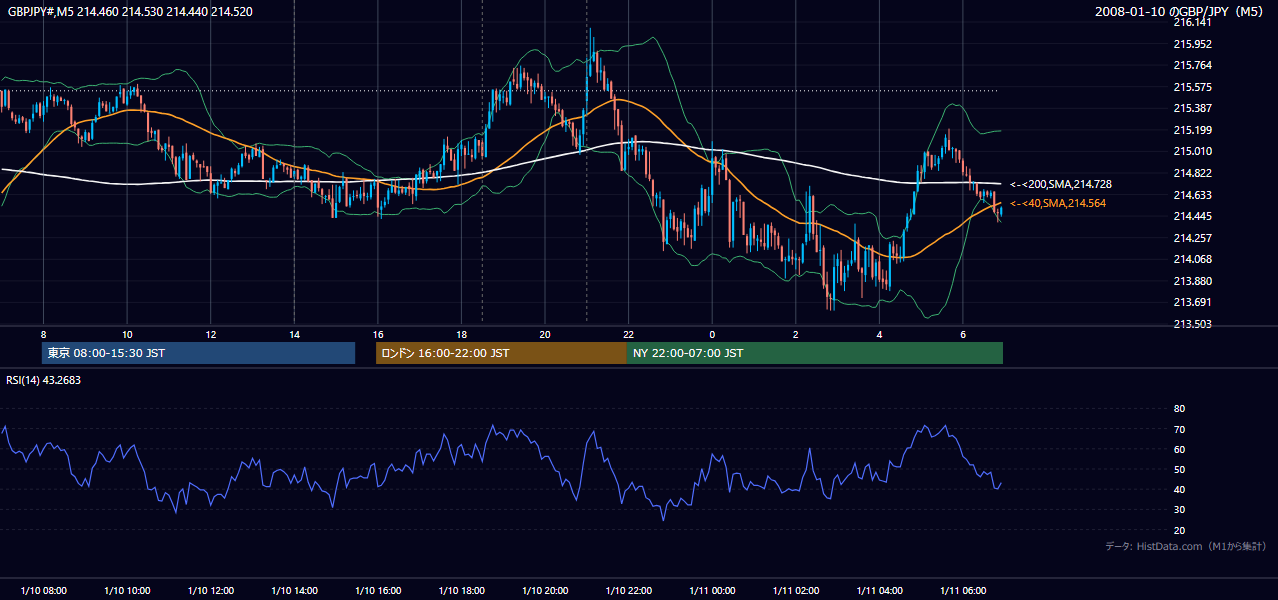Click RSI scale level 30
1278x600 pixels.
click(x=1179, y=510)
